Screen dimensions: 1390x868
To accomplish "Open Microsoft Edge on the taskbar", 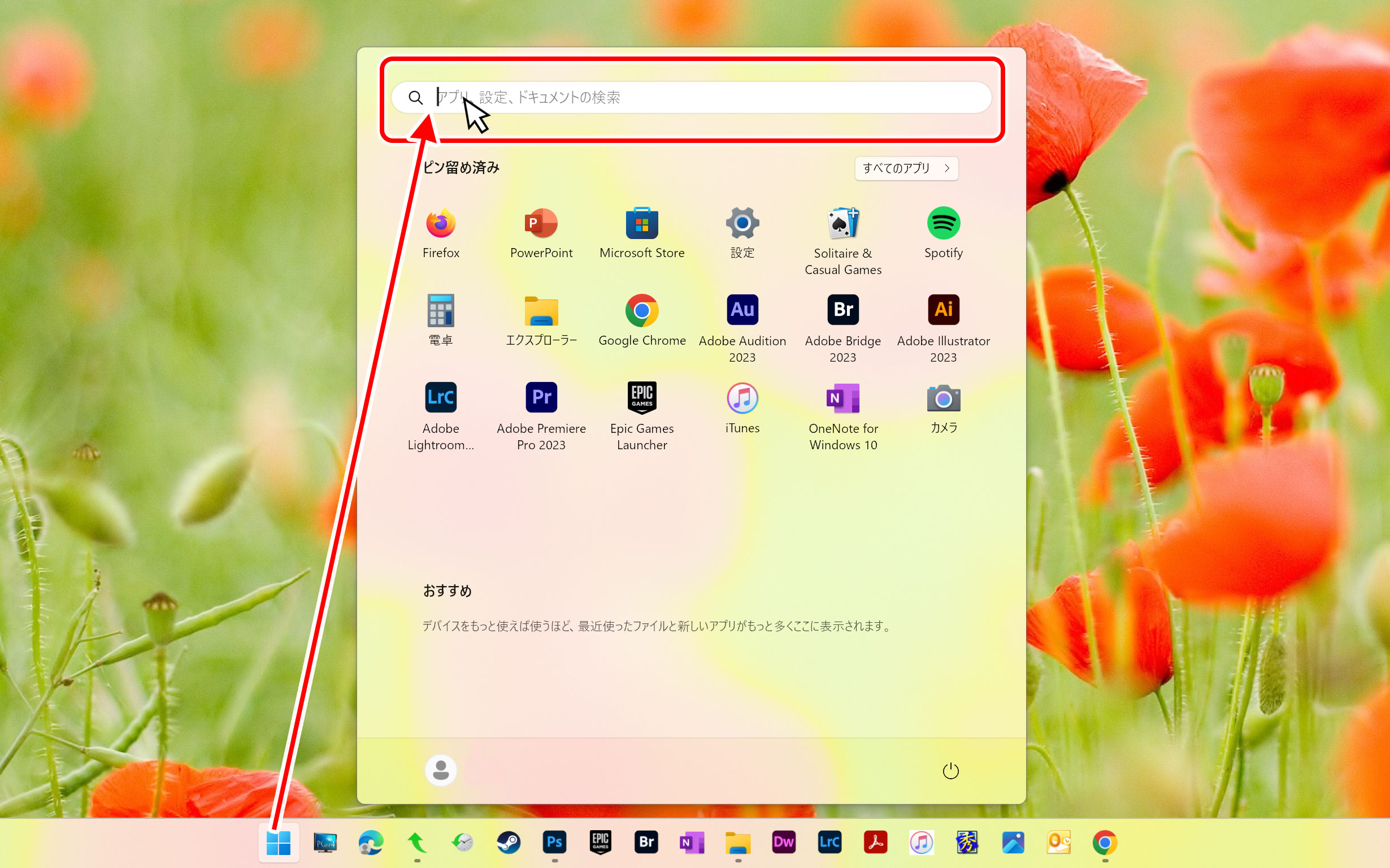I will coord(371,842).
